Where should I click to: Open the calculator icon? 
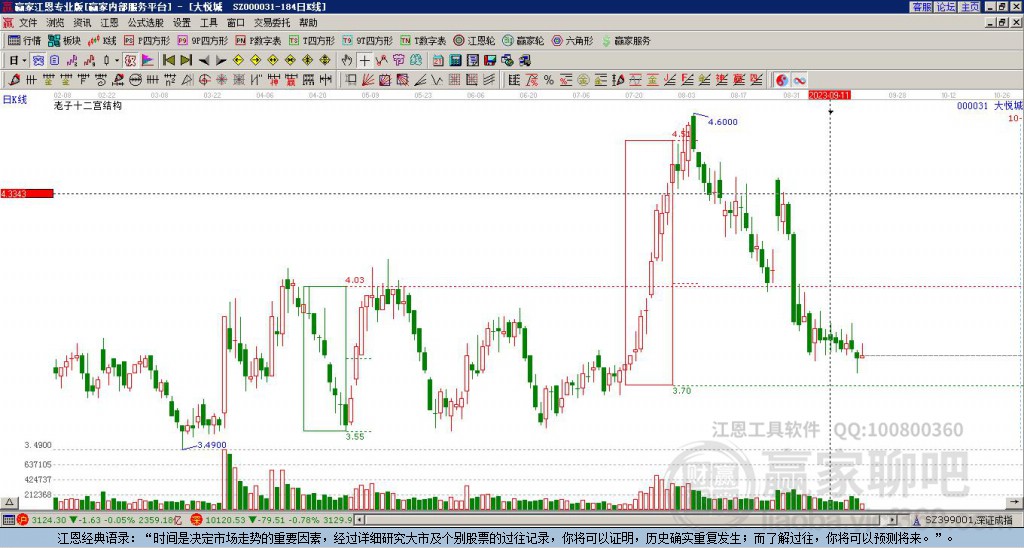point(455,61)
